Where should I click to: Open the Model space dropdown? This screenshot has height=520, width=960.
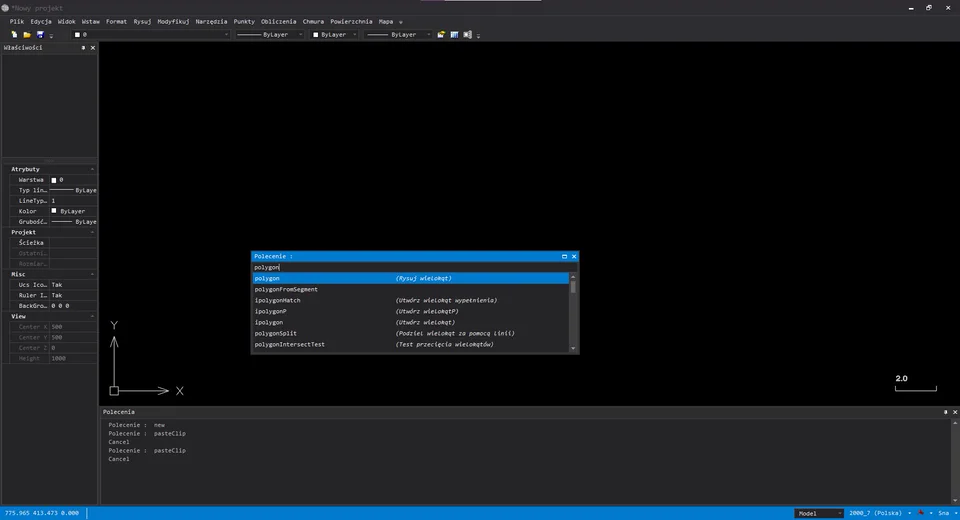point(819,513)
